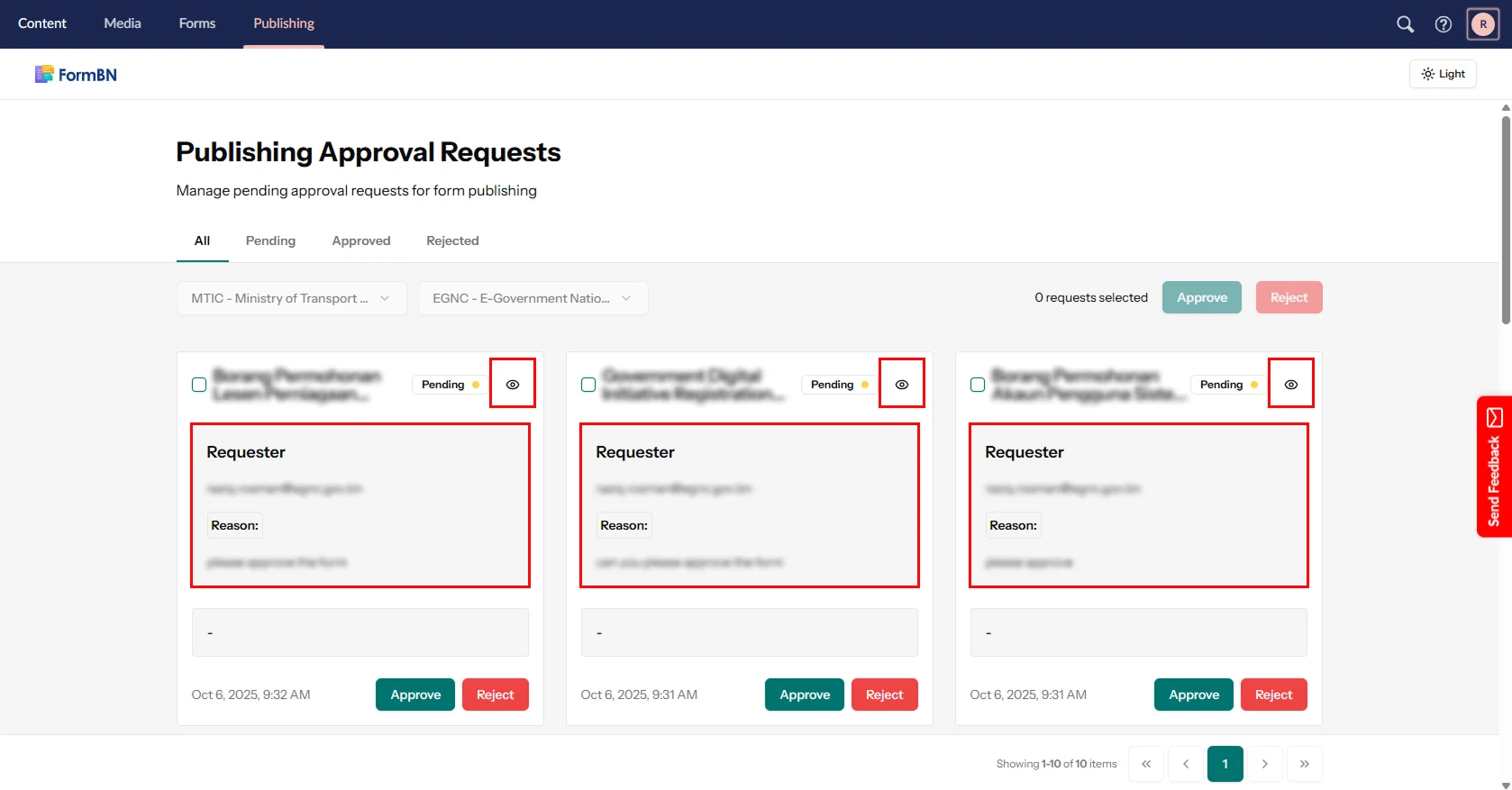Toggle the Light theme button
Screen dimensions: 1512x790
pyautogui.click(x=1443, y=74)
